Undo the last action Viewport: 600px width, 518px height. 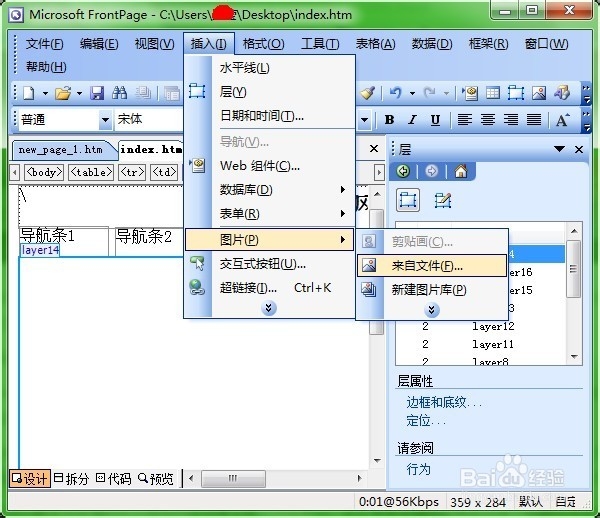click(395, 93)
